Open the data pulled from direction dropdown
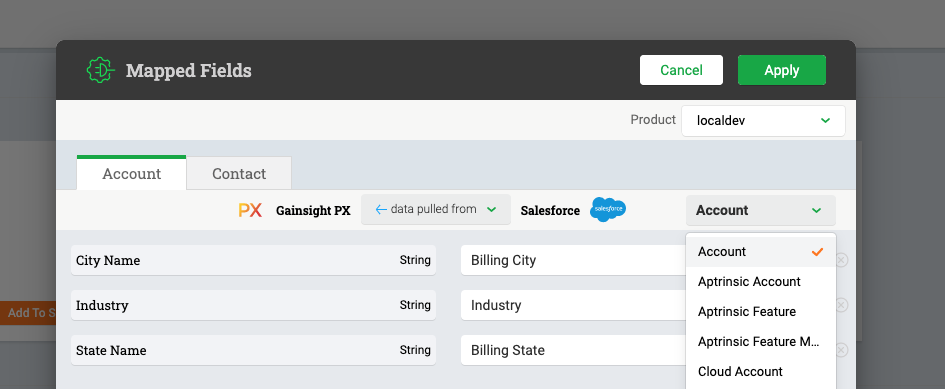Image resolution: width=945 pixels, height=389 pixels. [x=436, y=209]
